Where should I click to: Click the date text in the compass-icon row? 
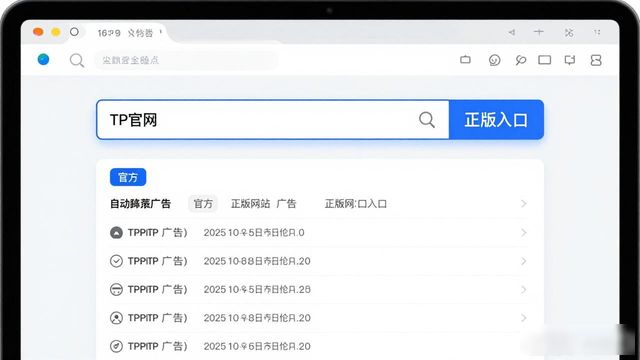coord(257,346)
